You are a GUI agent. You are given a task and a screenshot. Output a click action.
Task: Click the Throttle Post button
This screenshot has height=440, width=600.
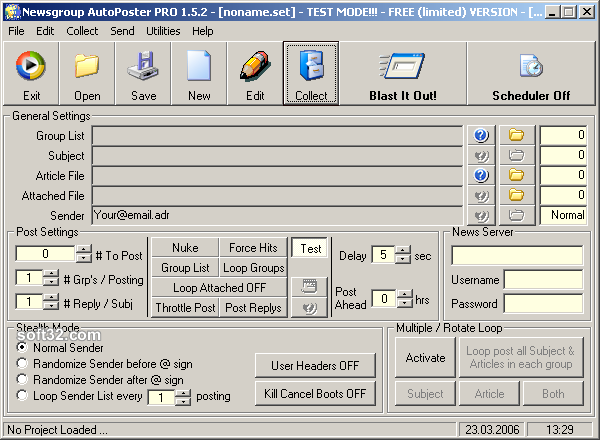[x=185, y=308]
